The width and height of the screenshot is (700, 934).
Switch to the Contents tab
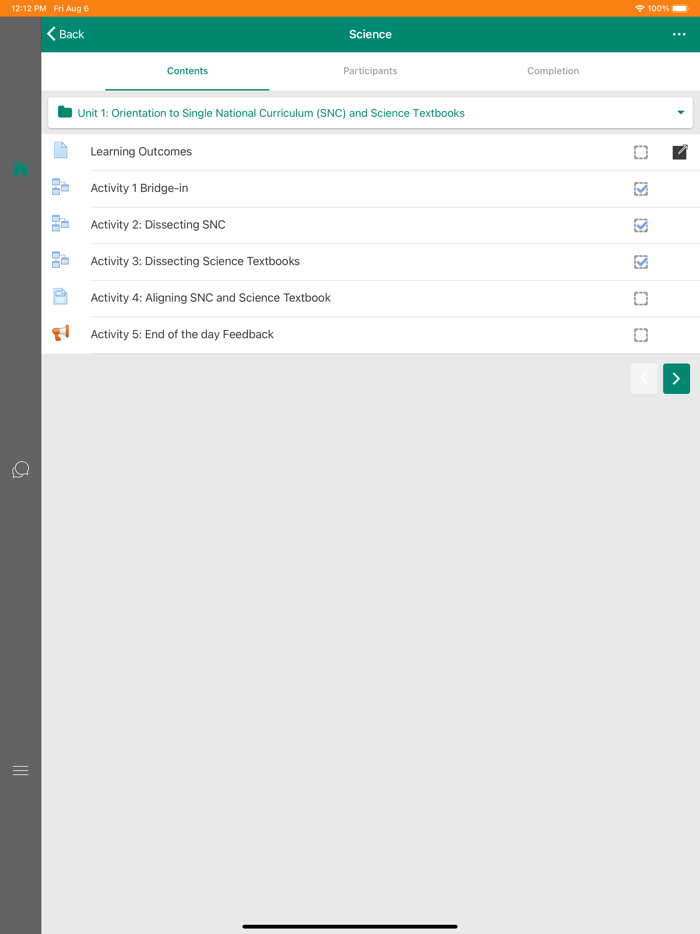[187, 71]
